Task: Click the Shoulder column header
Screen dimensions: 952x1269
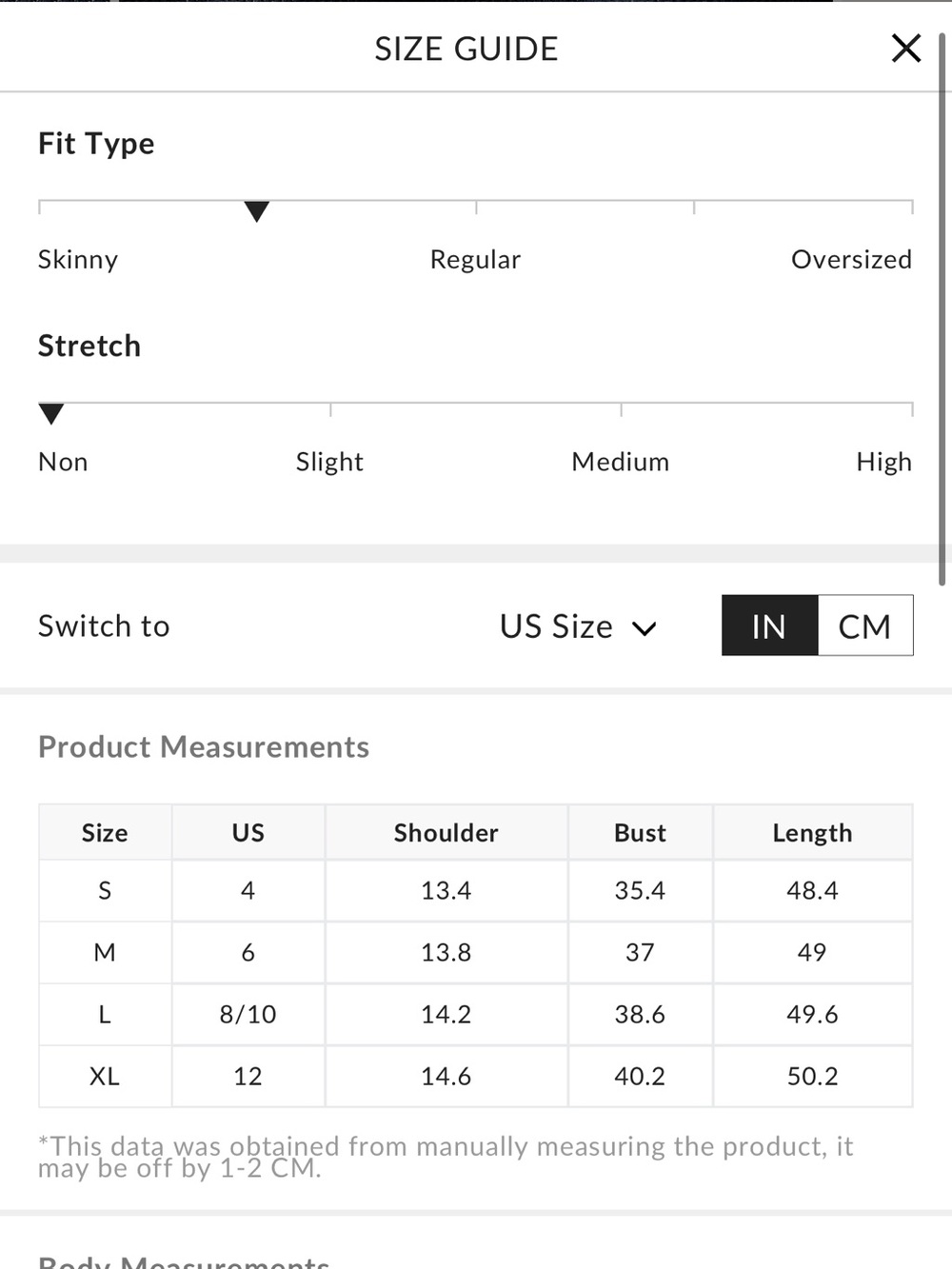Action: point(446,833)
